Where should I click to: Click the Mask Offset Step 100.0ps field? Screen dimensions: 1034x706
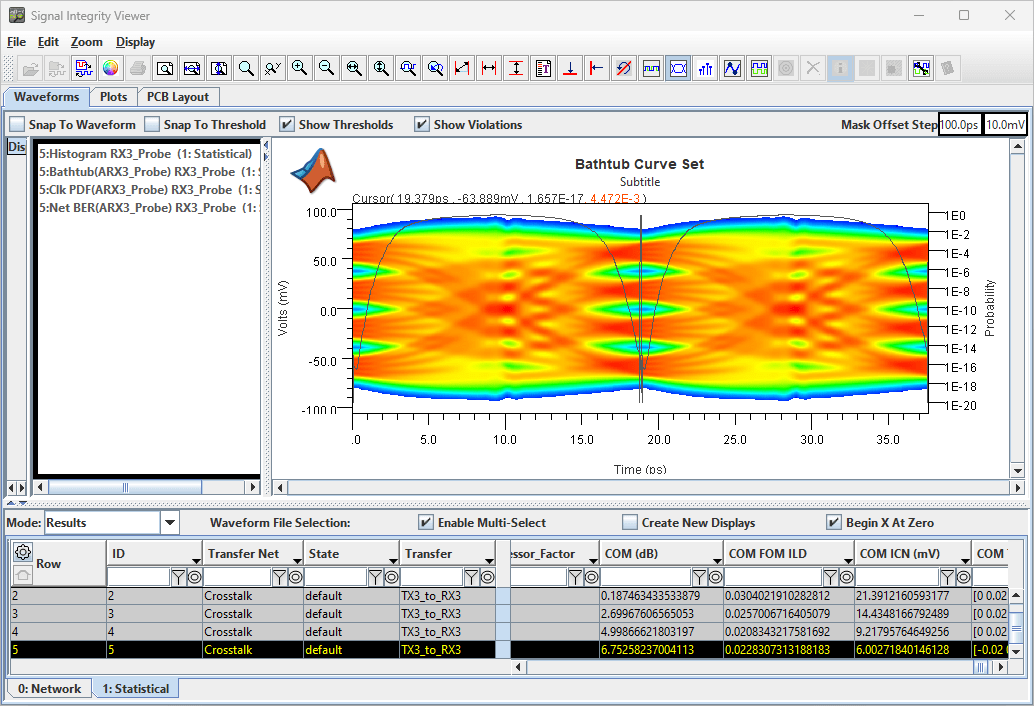(x=960, y=125)
